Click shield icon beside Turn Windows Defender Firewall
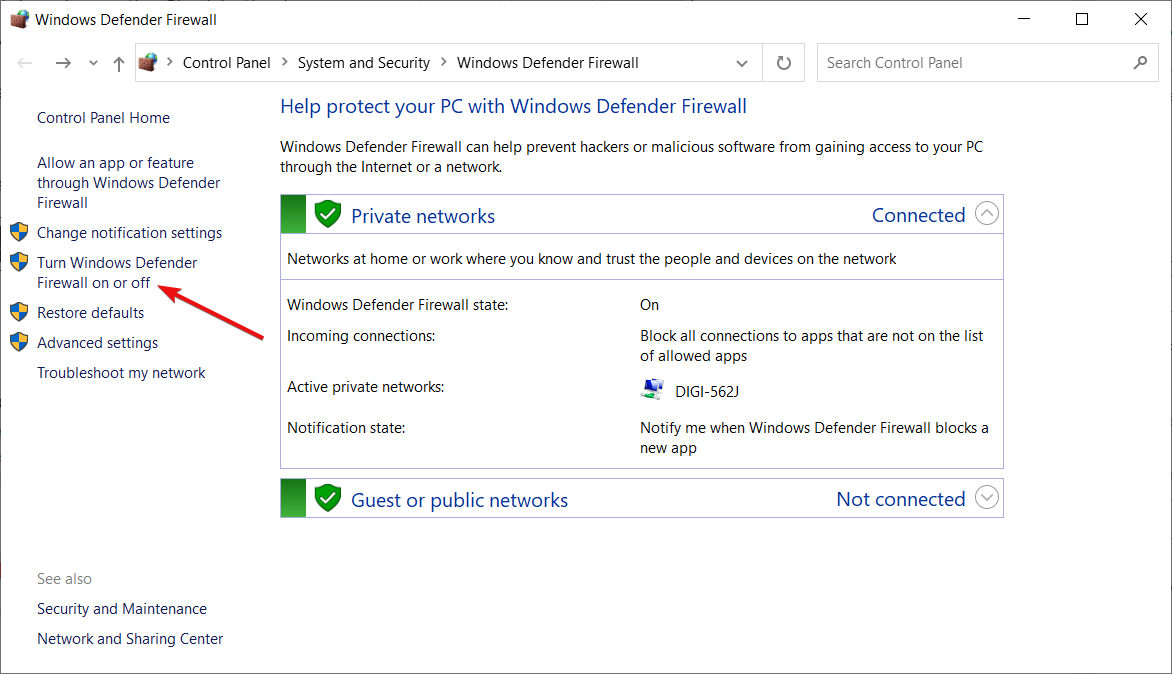Viewport: 1172px width, 674px height. (x=19, y=262)
